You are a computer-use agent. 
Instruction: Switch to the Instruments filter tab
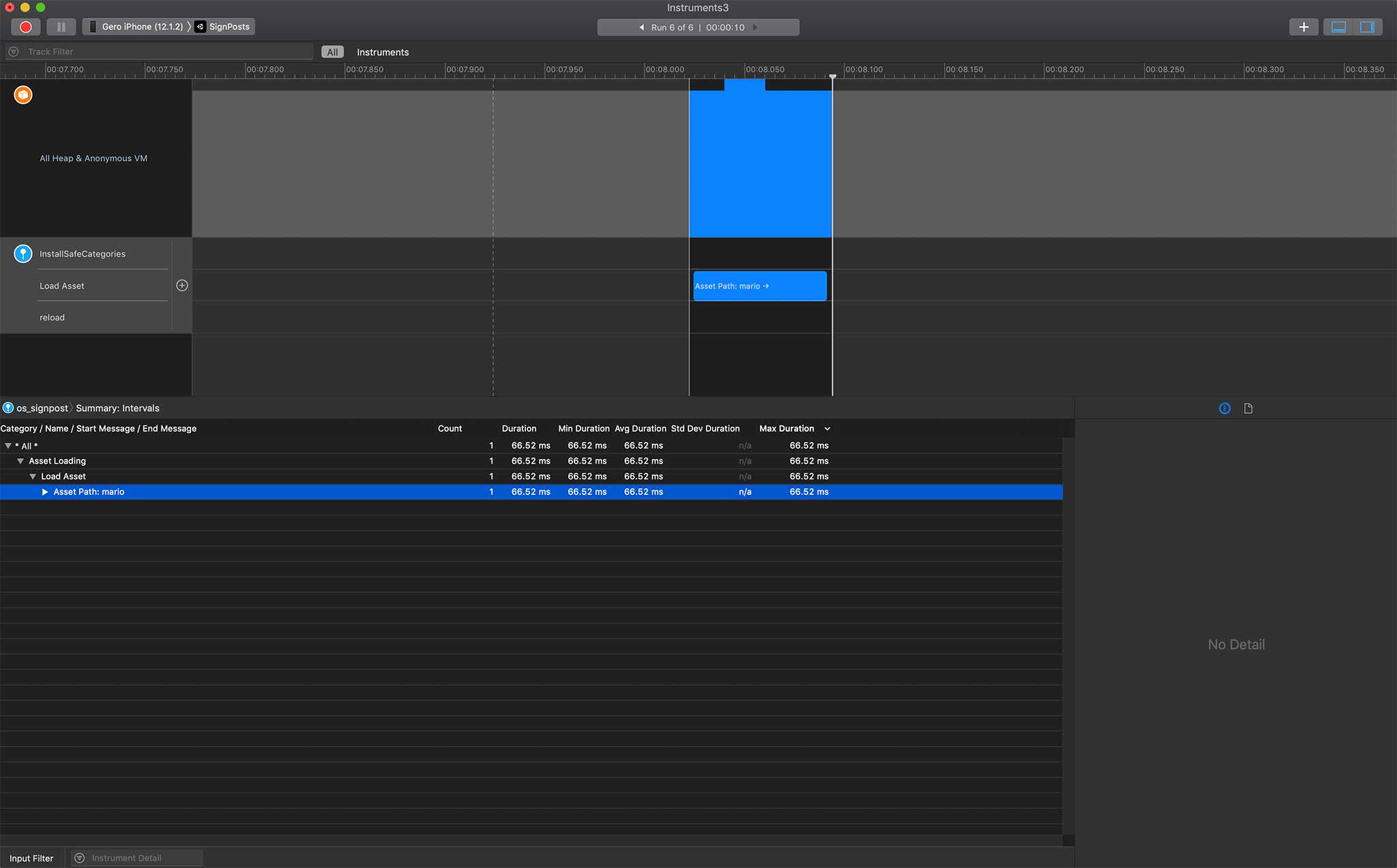383,52
